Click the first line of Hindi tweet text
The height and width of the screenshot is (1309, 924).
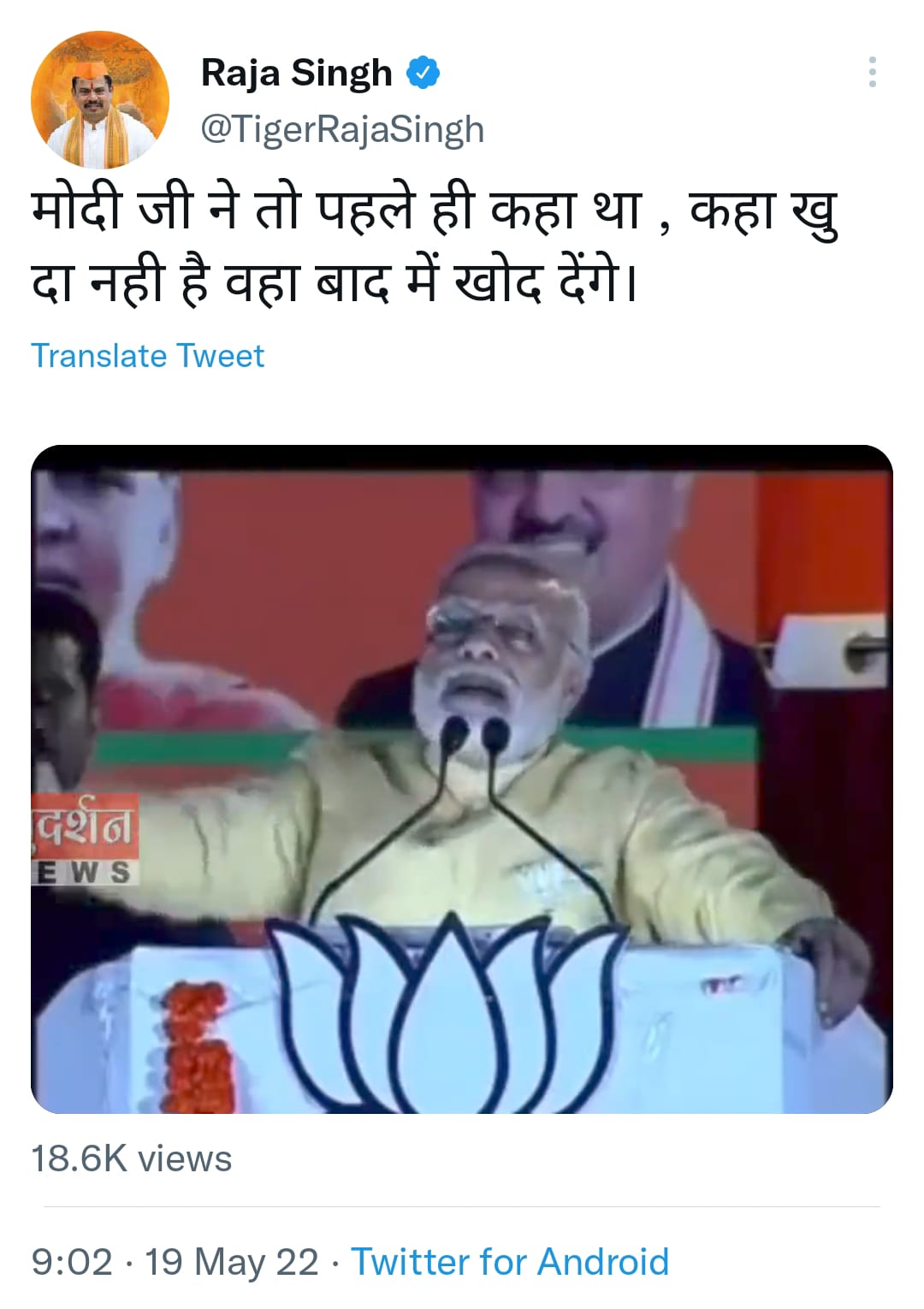pos(435,212)
